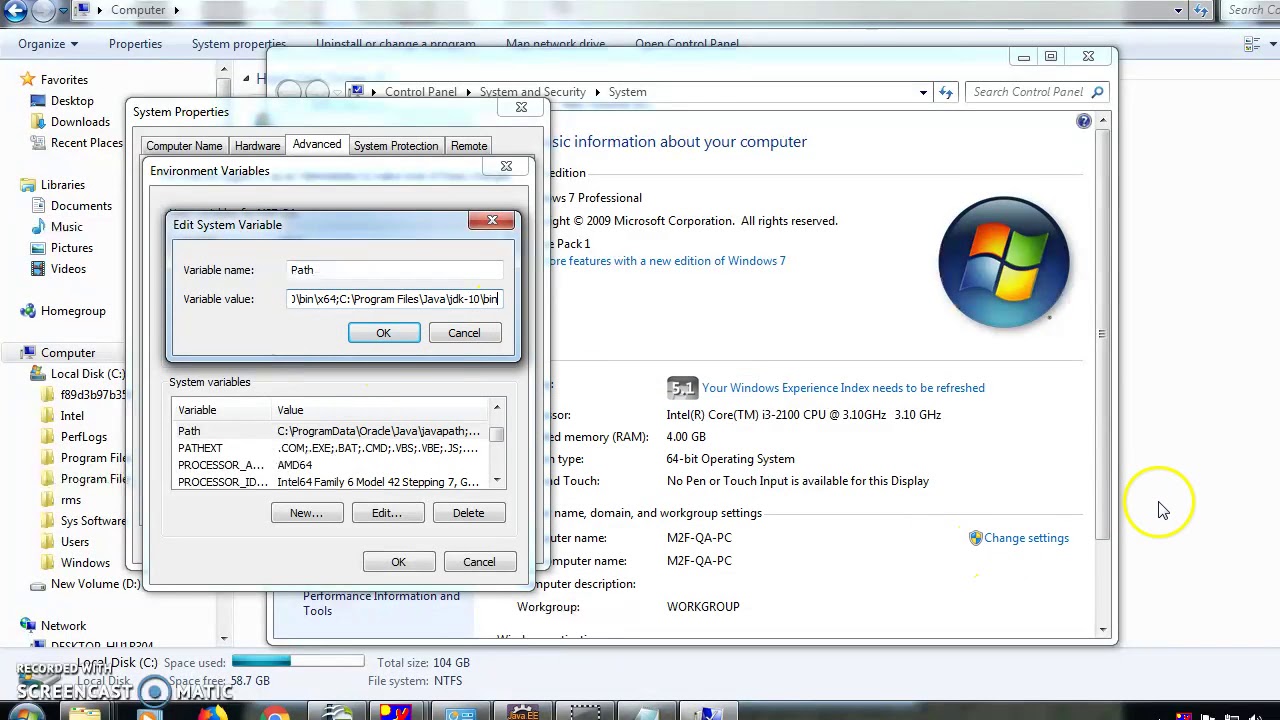Click Edit... under System variables
Viewport: 1280px width, 720px height.
click(x=387, y=513)
